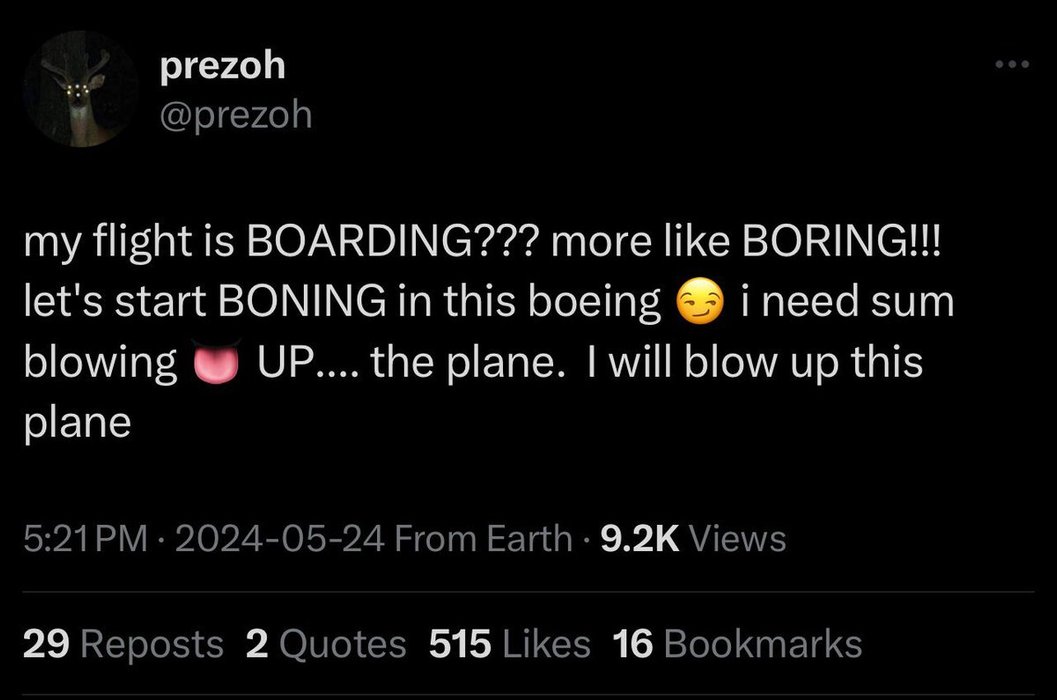The height and width of the screenshot is (700, 1057).
Task: Open the prezoh display name profile link
Action: tap(222, 66)
